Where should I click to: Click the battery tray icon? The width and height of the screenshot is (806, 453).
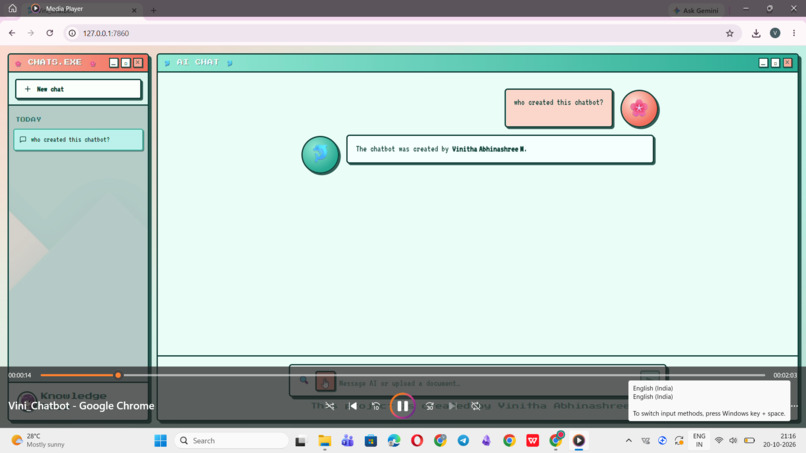click(749, 441)
